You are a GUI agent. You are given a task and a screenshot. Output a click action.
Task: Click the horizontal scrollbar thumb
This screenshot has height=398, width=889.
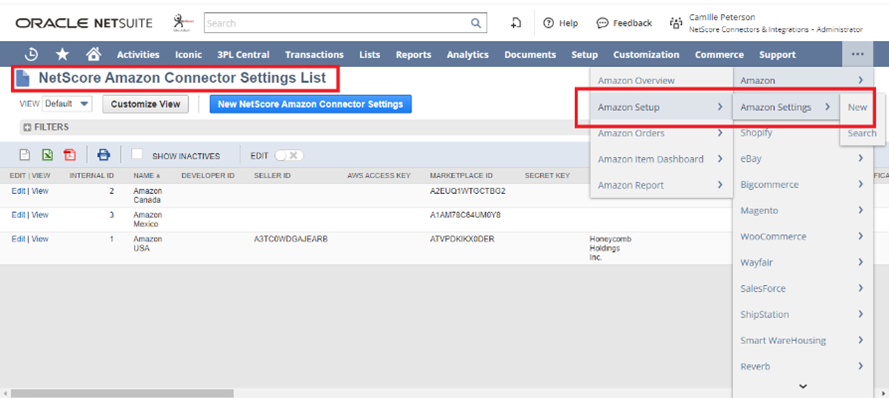tap(122, 393)
